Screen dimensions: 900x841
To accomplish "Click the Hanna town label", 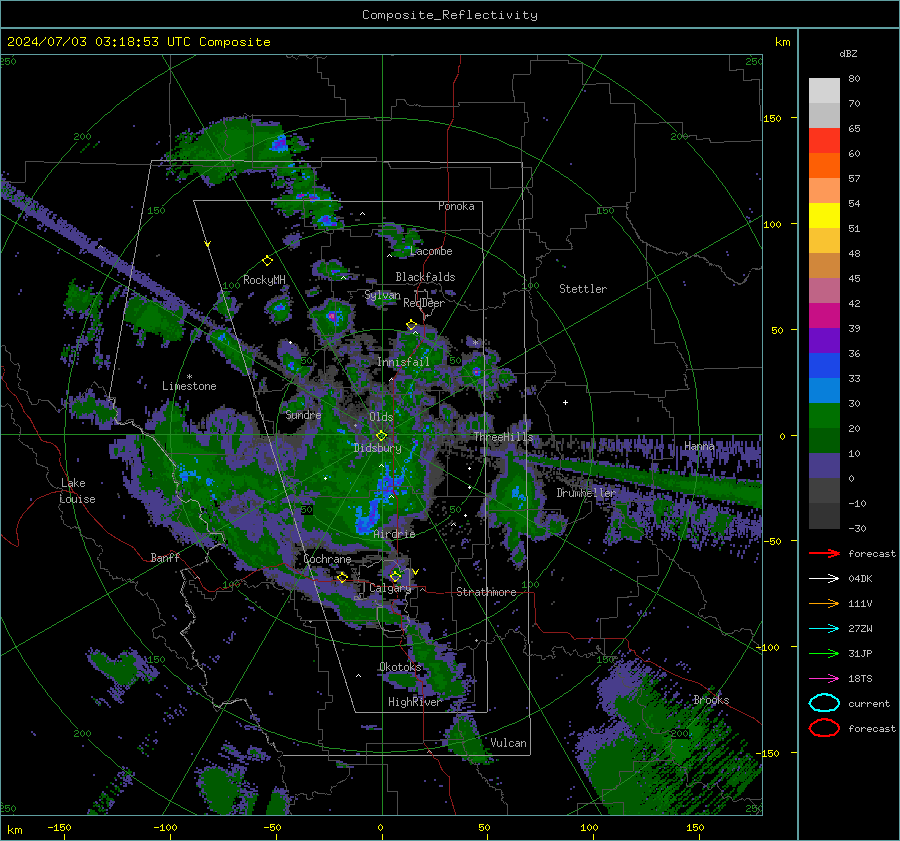I will pos(699,446).
